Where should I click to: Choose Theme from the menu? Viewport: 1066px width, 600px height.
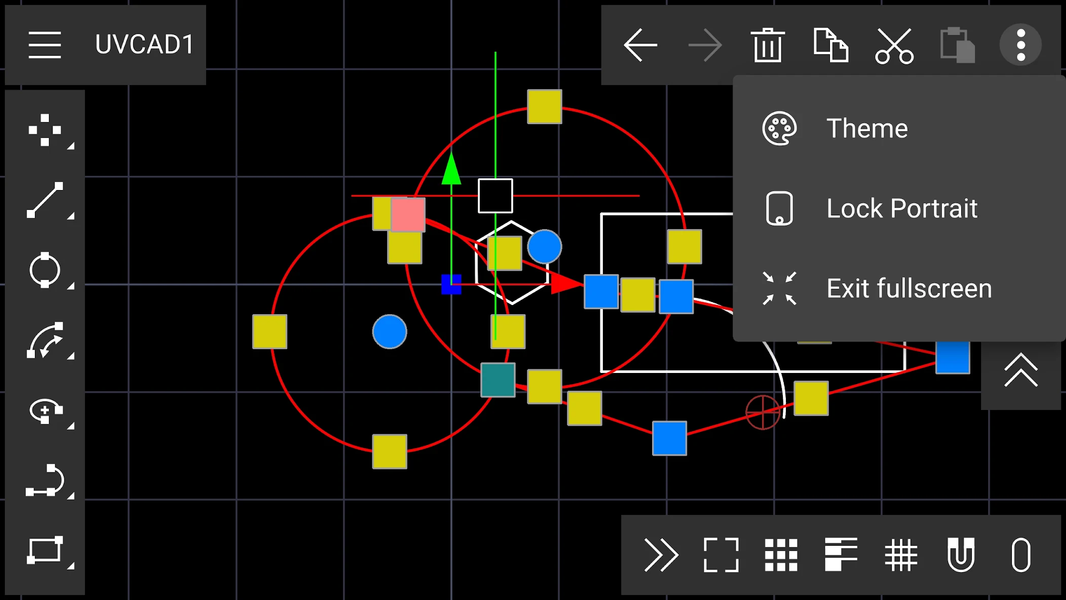click(866, 129)
